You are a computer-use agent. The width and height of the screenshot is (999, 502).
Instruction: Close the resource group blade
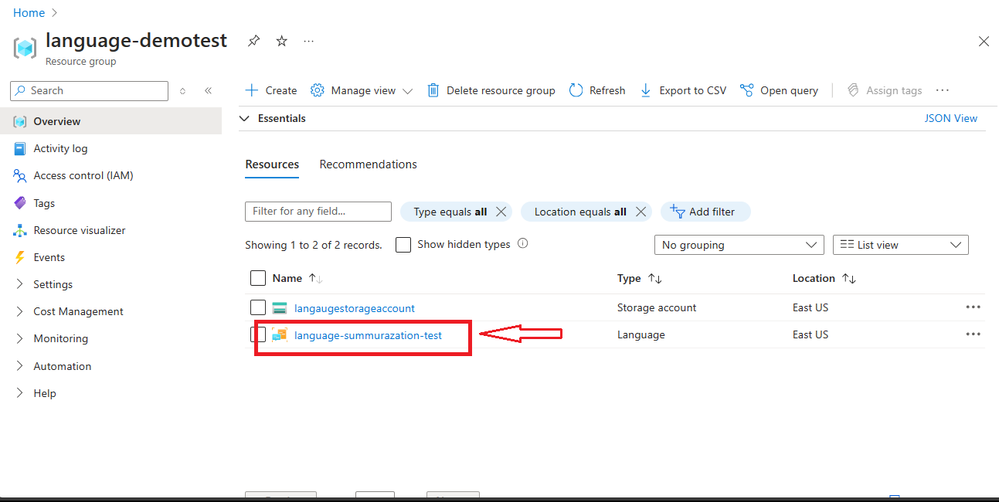coord(983,41)
